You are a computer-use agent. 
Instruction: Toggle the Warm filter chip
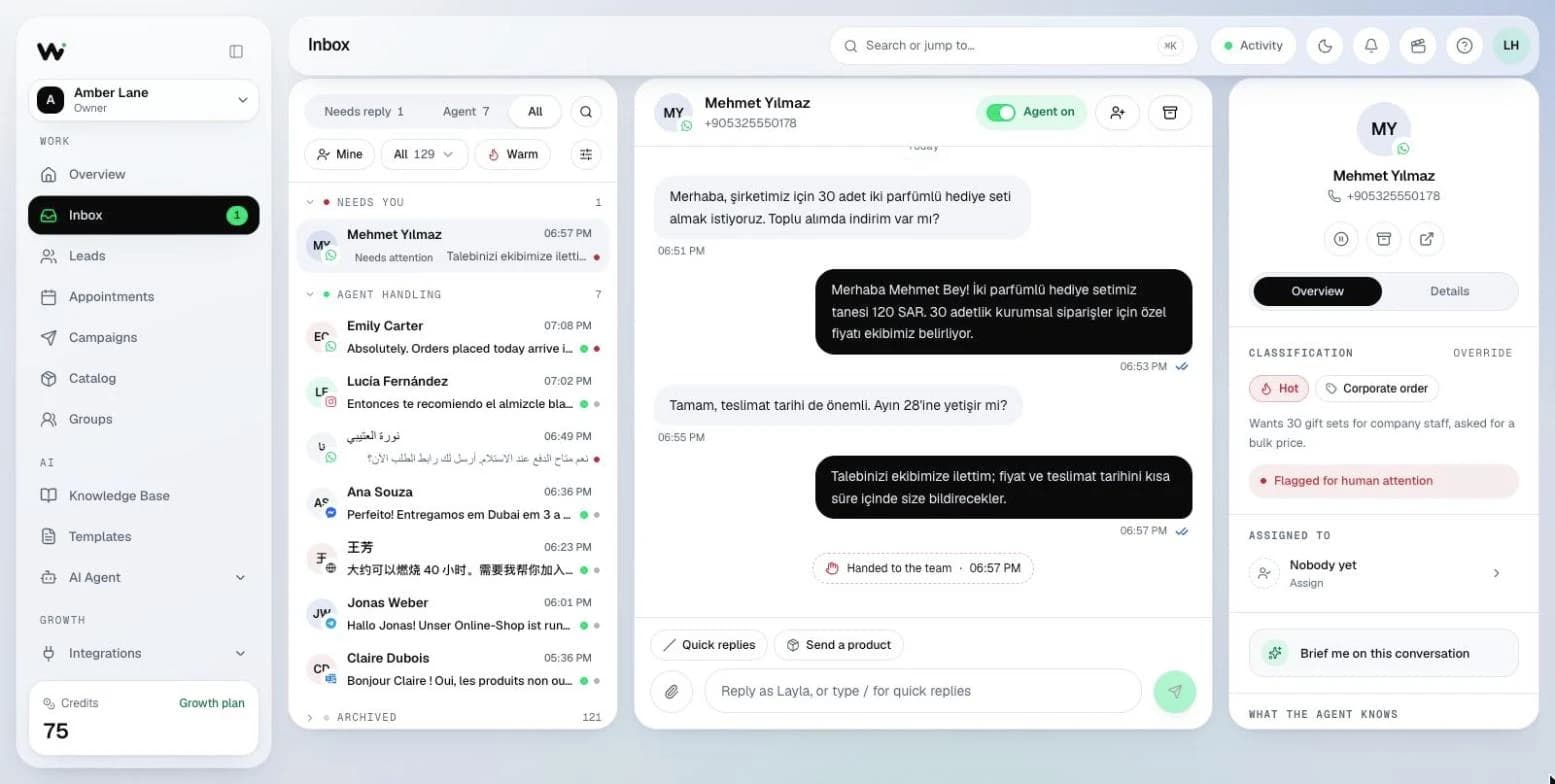(x=513, y=154)
